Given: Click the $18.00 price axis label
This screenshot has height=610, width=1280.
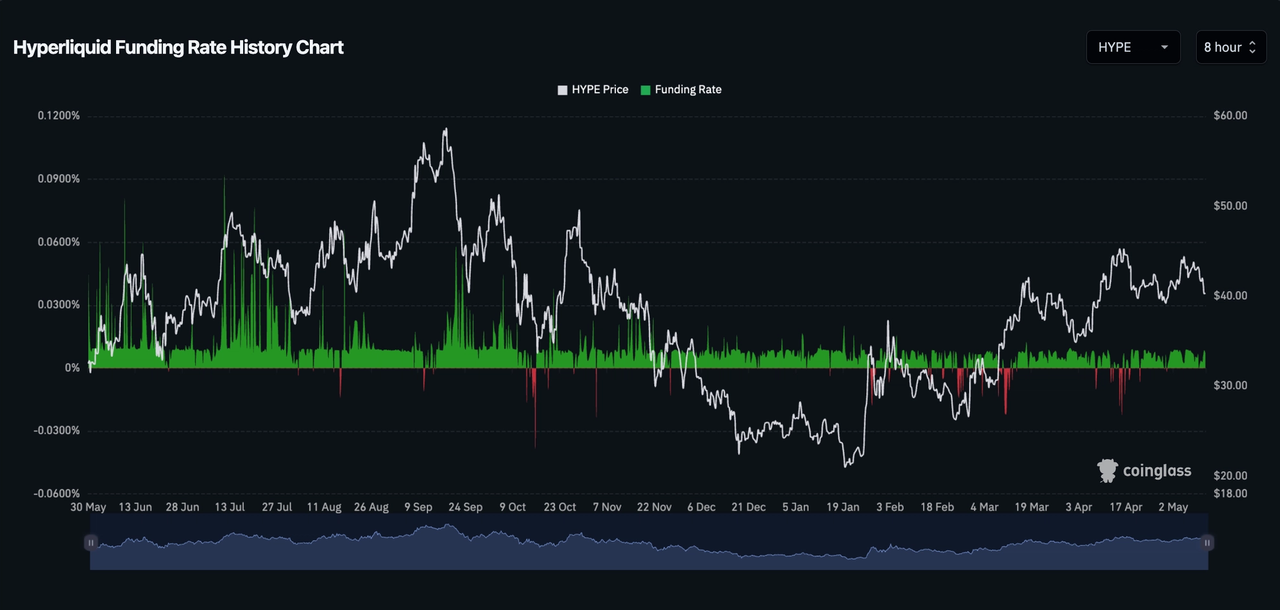Looking at the screenshot, I should pyautogui.click(x=1229, y=494).
